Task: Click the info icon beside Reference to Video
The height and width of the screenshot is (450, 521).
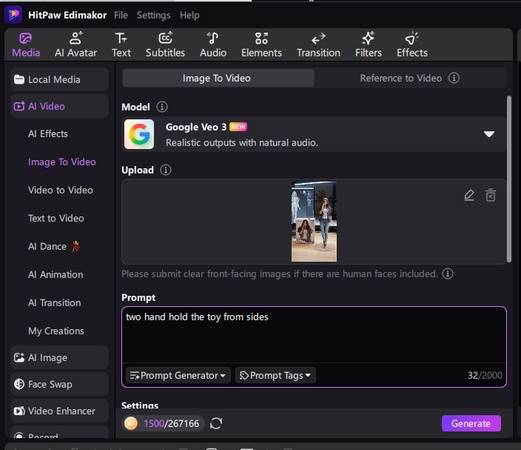Action: (454, 78)
